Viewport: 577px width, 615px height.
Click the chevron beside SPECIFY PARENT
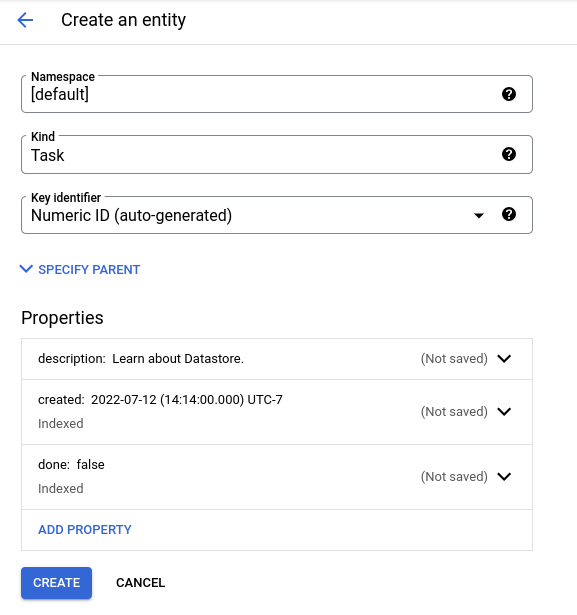[x=26, y=269]
